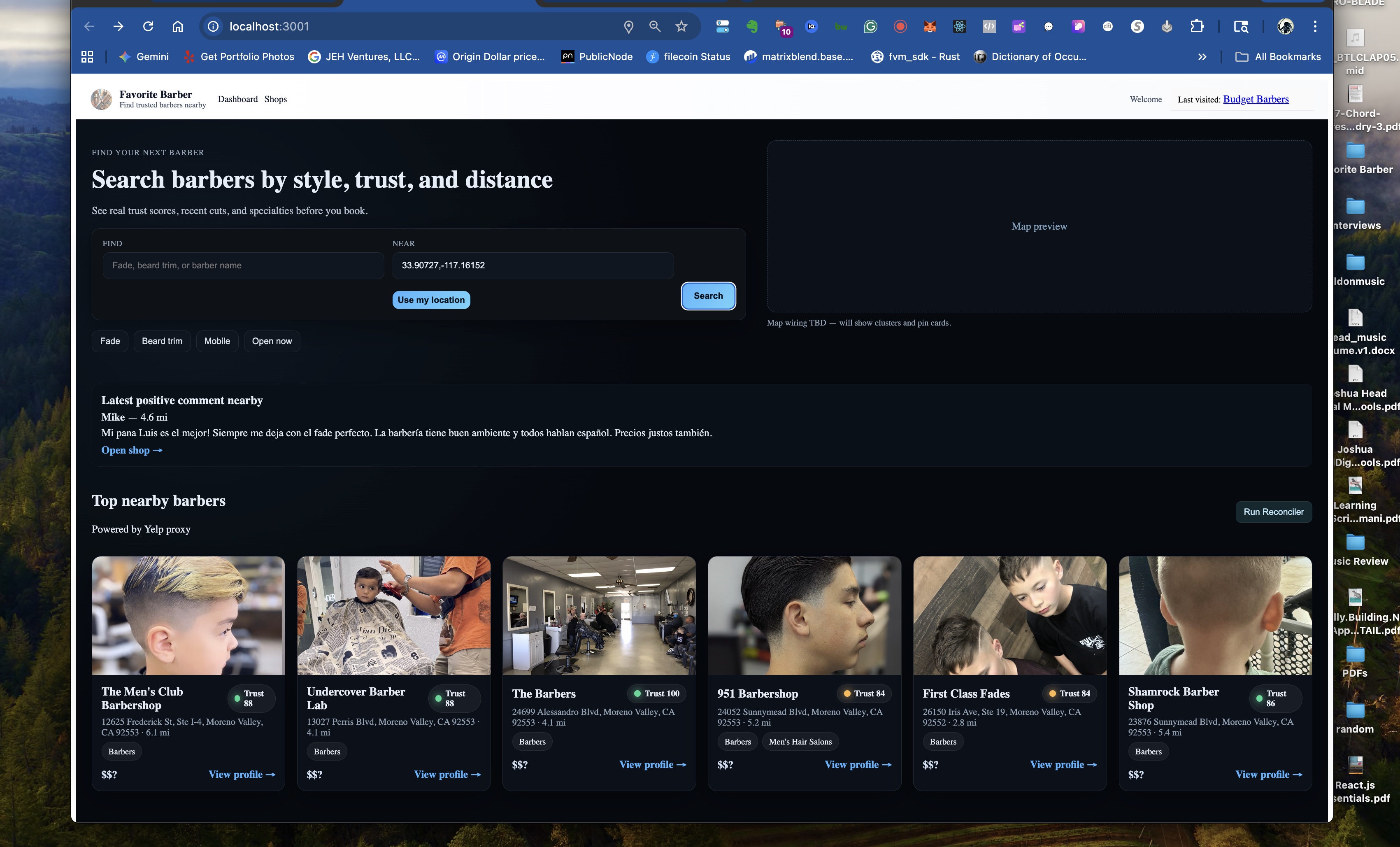Click the bookmark star icon
The height and width of the screenshot is (847, 1400).
681,26
